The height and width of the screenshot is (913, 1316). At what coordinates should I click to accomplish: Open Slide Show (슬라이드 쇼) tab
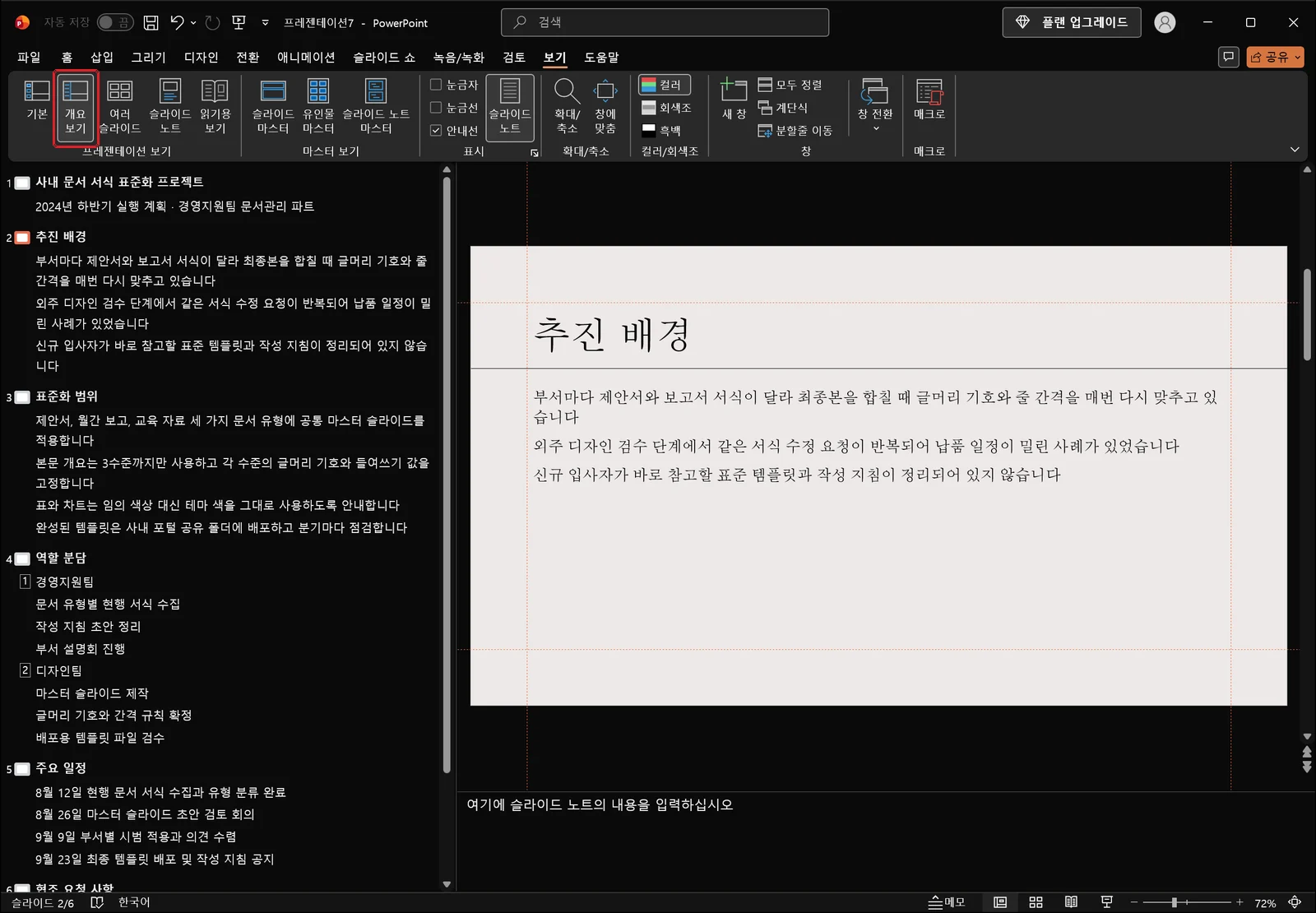tap(384, 57)
